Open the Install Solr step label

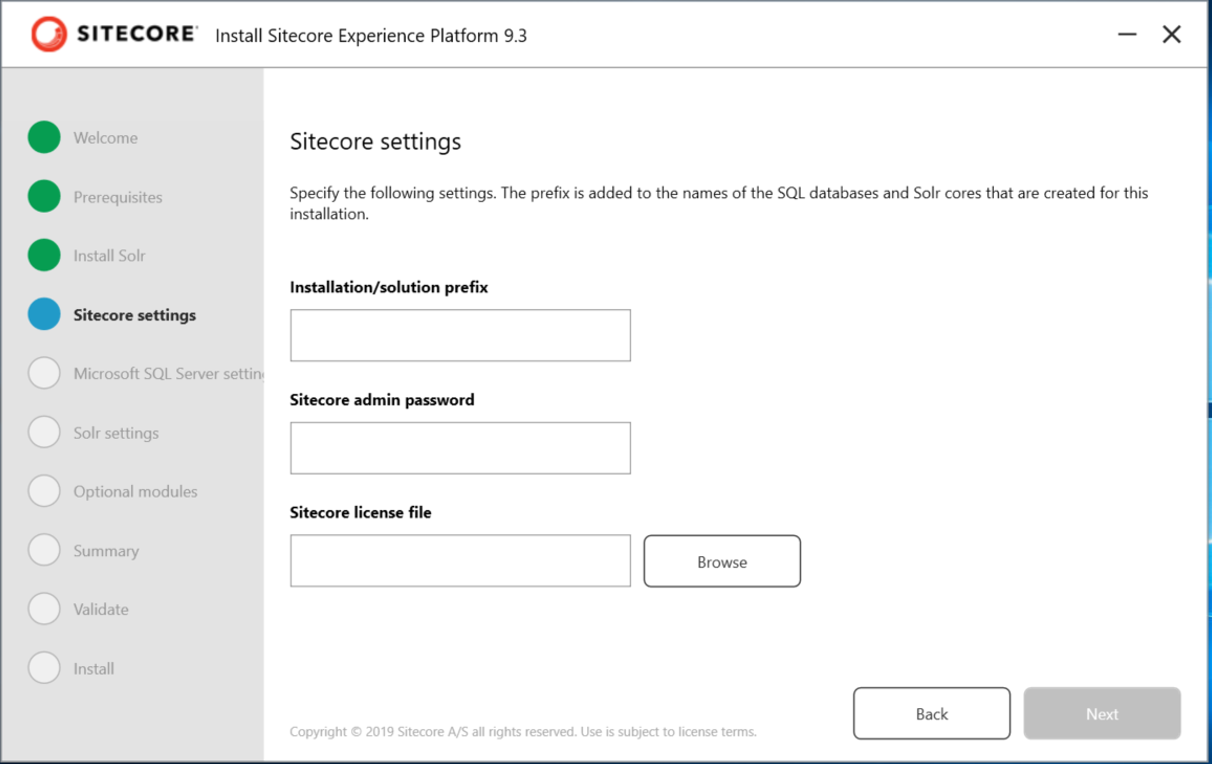(x=109, y=256)
